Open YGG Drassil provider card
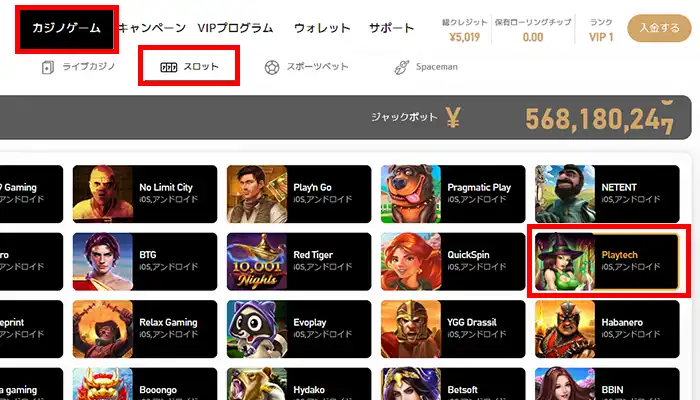Viewport: 700px width, 400px height. pyautogui.click(x=453, y=329)
